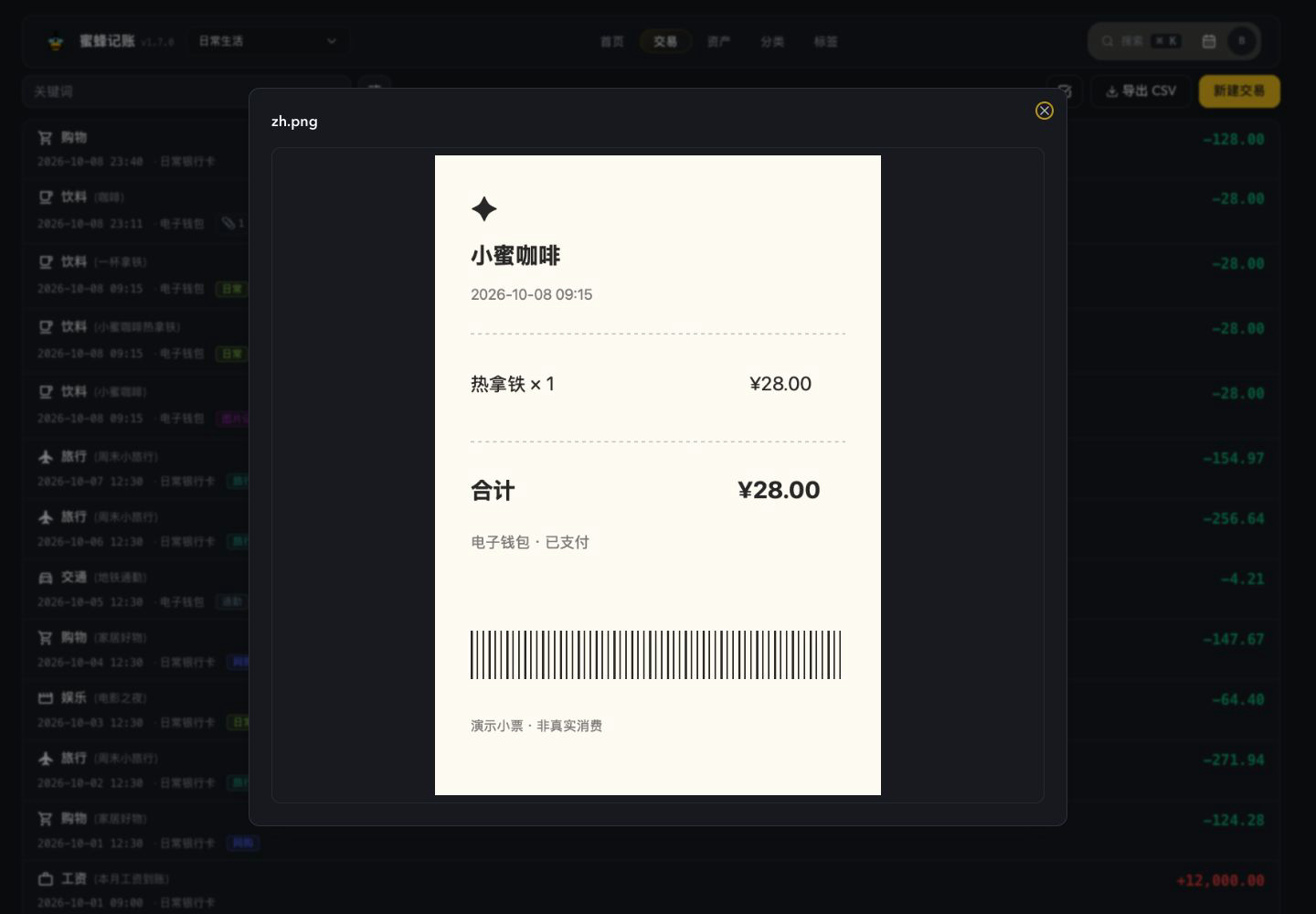Image resolution: width=1316 pixels, height=914 pixels.
Task: Open the user avatar menu
Action: pyautogui.click(x=1241, y=41)
